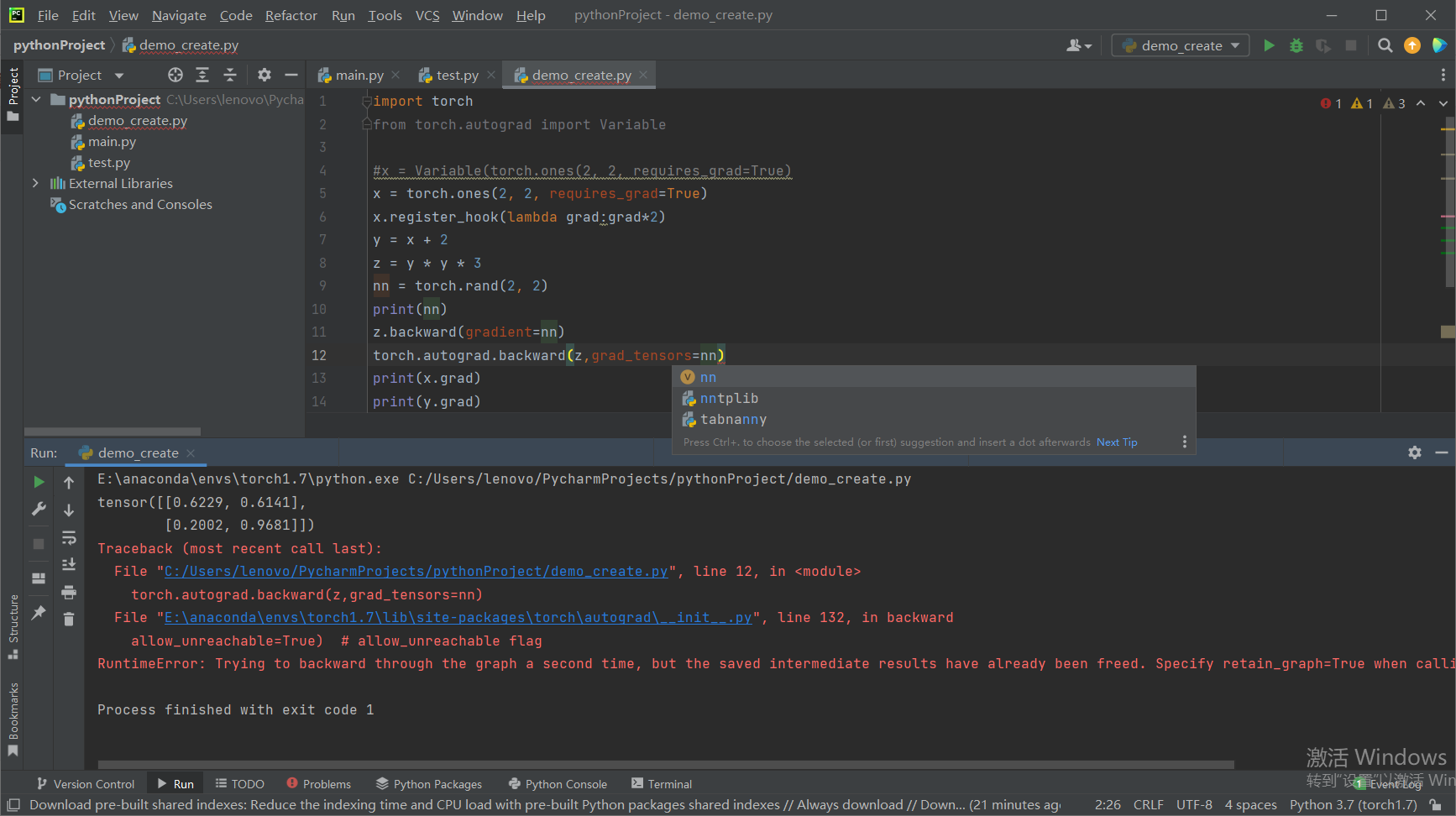Open the Python Packages tool window

click(x=429, y=783)
